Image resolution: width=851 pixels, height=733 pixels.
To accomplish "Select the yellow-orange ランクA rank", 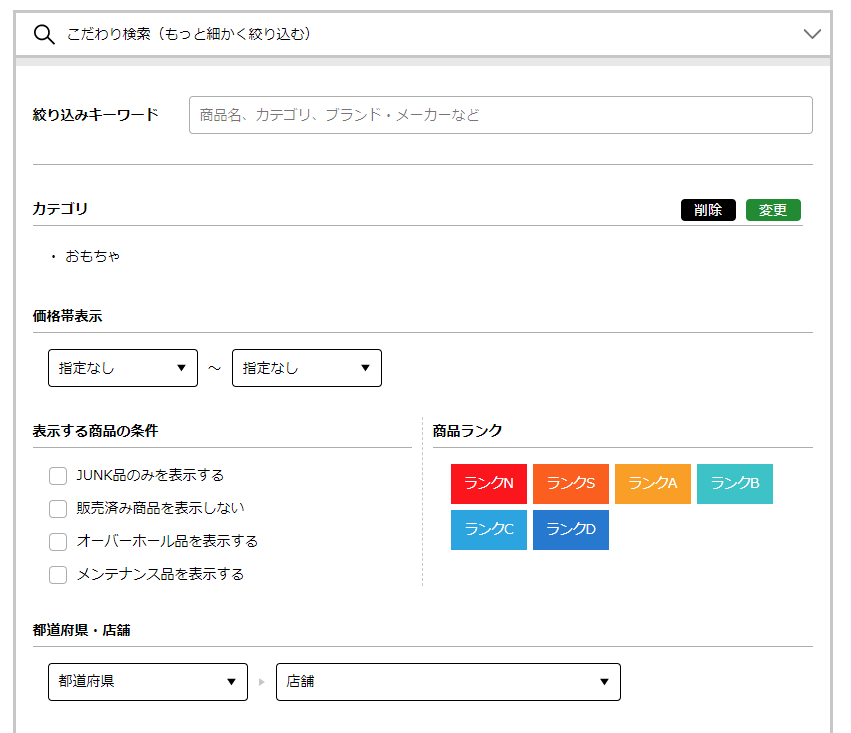I will [x=653, y=484].
